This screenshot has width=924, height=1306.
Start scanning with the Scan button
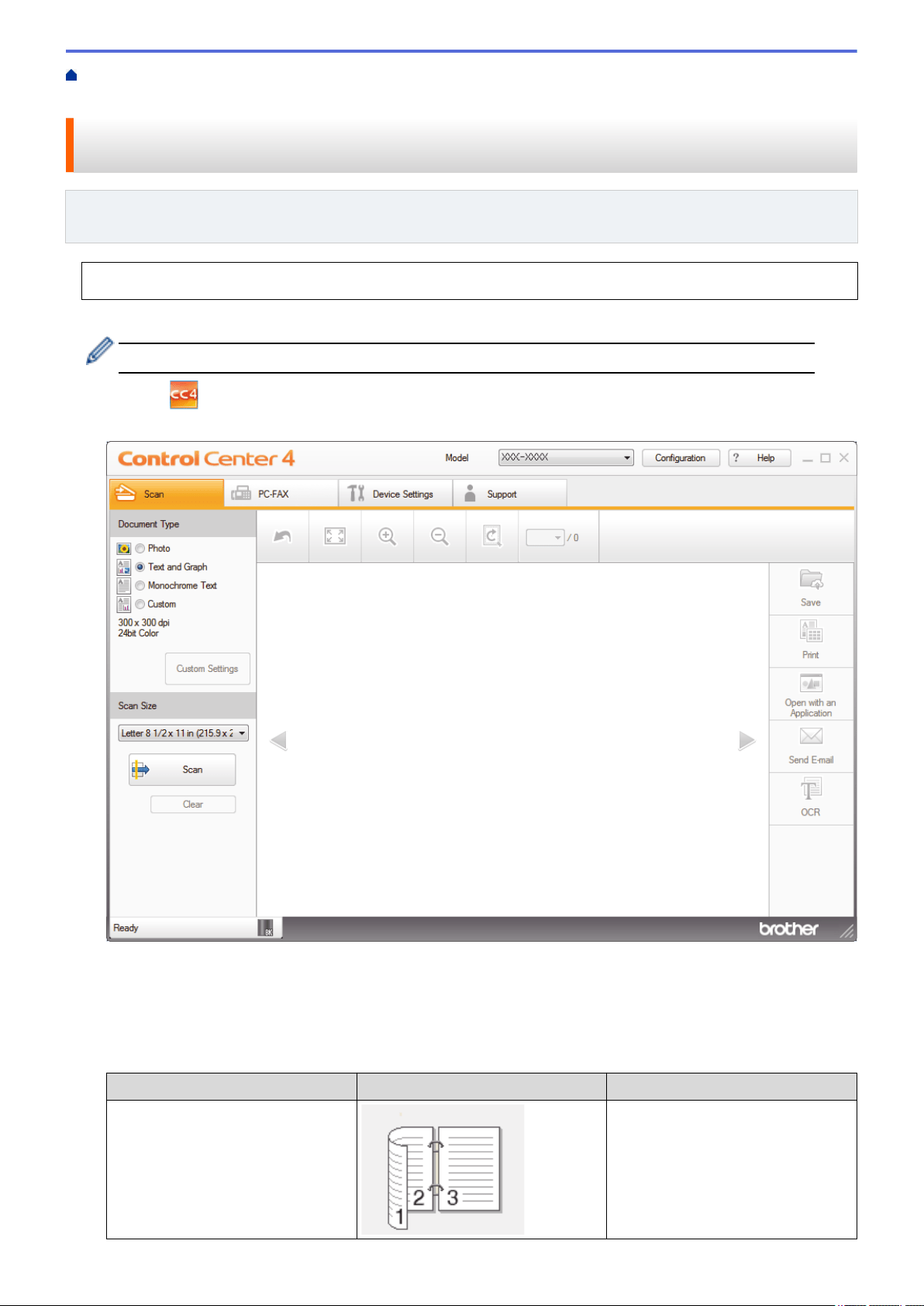[x=182, y=770]
